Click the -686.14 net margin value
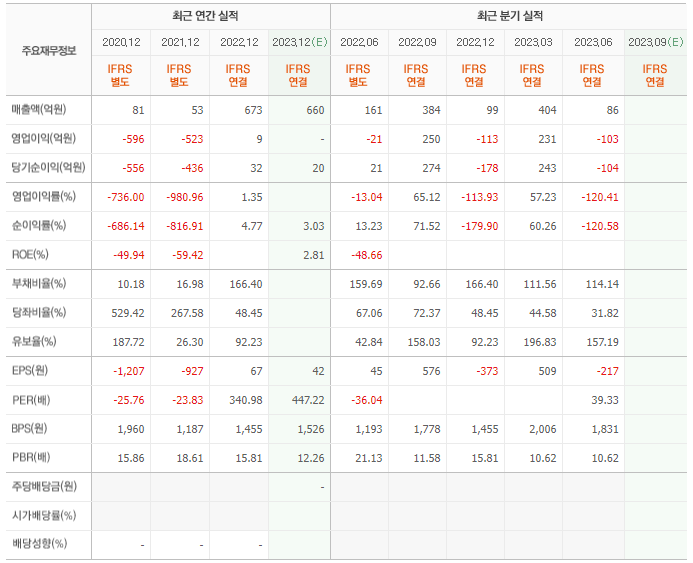This screenshot has height=563, width=693. tap(126, 226)
